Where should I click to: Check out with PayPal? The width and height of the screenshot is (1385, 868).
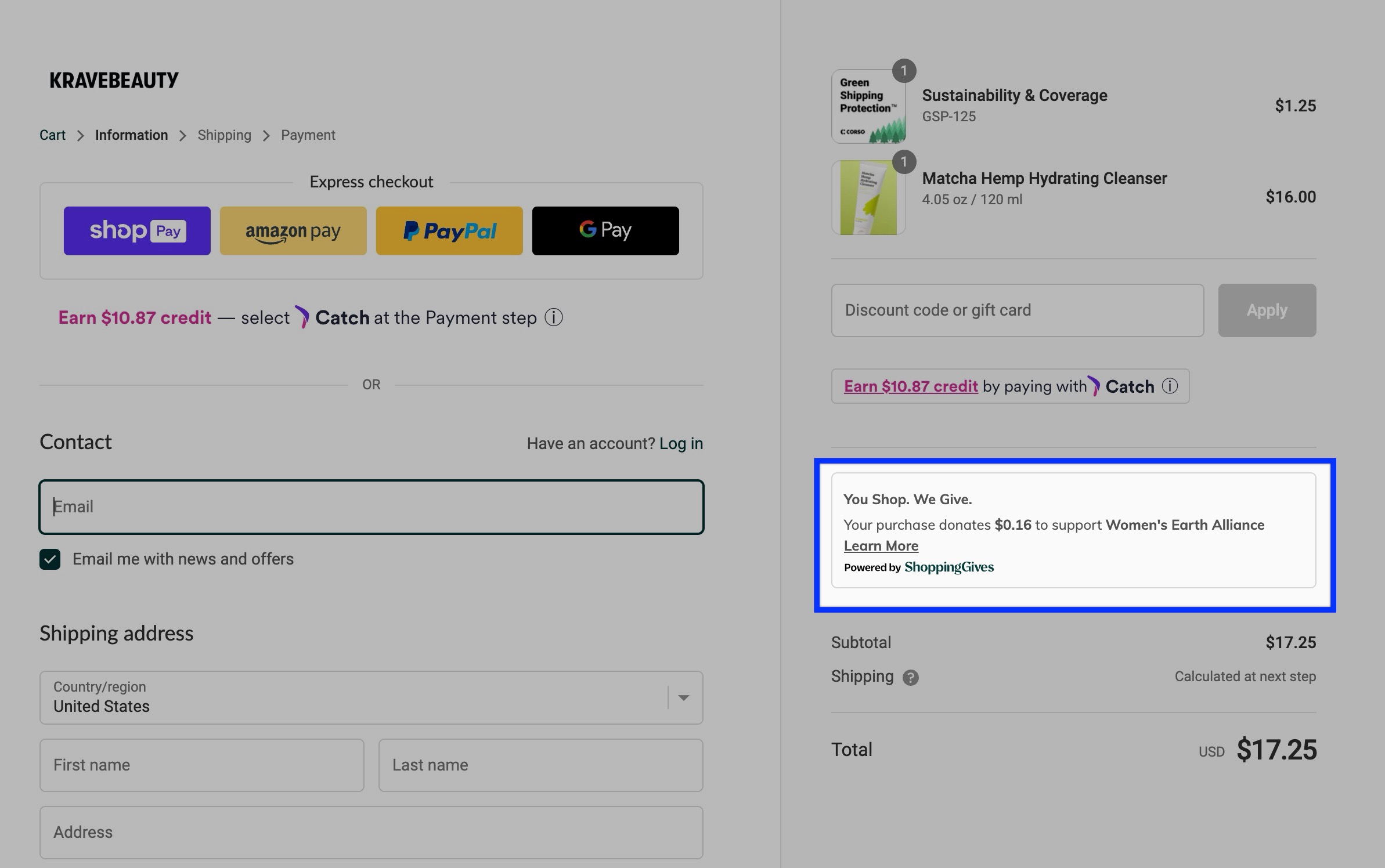click(449, 231)
